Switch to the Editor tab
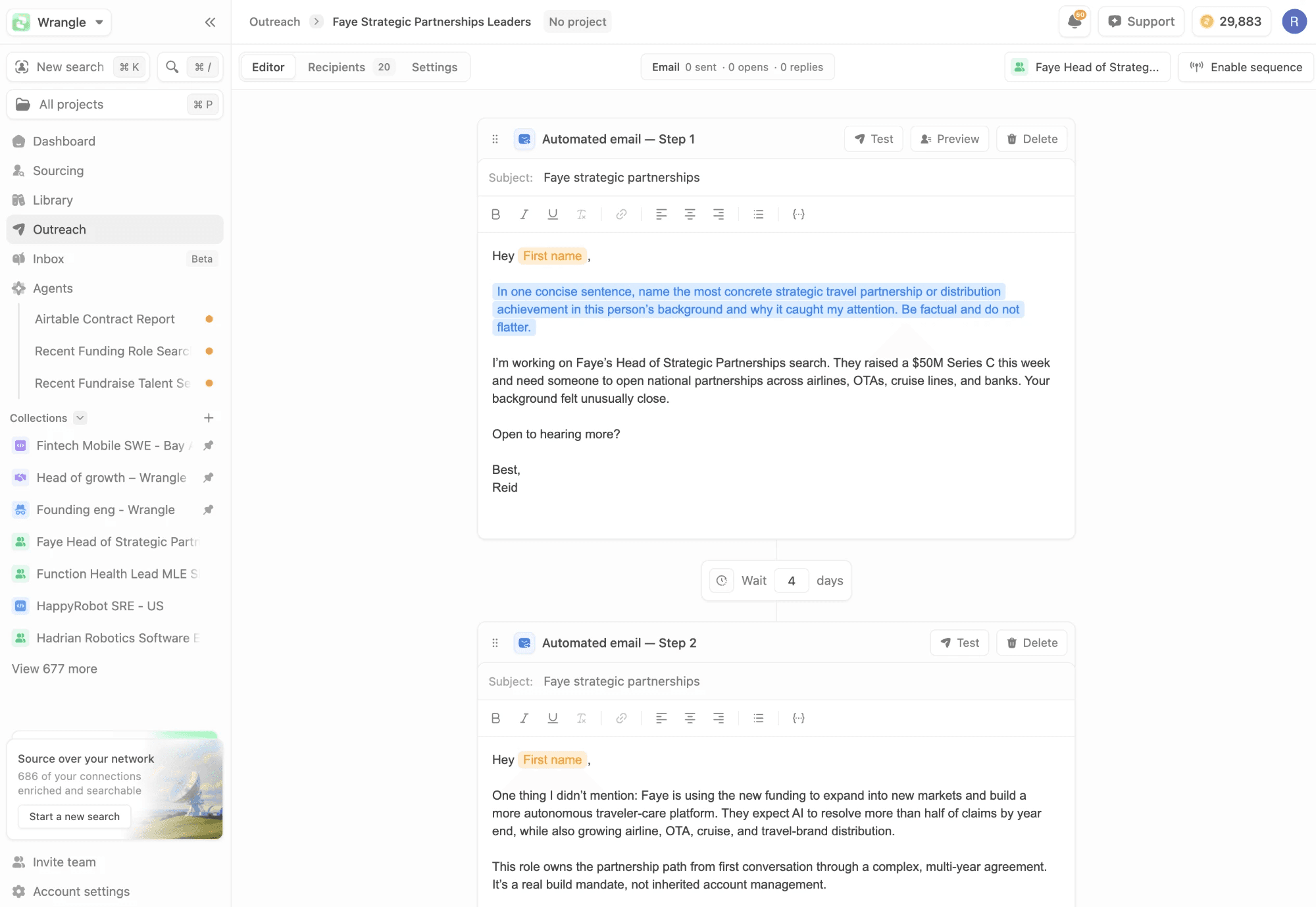Image resolution: width=1316 pixels, height=907 pixels. click(x=268, y=67)
